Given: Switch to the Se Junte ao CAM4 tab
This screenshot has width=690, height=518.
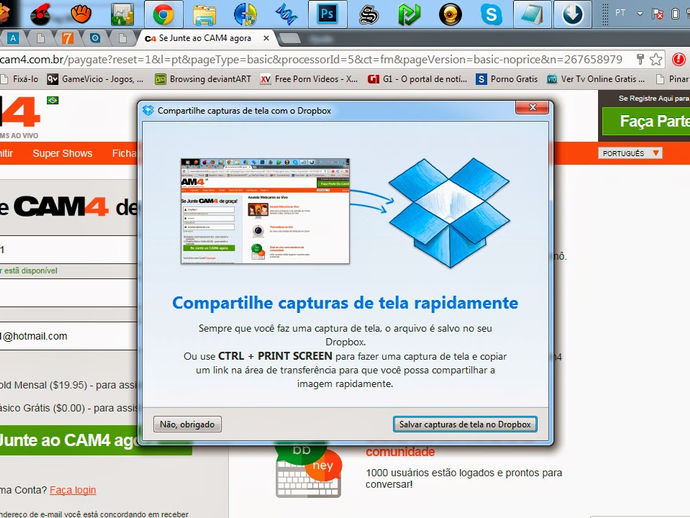Looking at the screenshot, I should tap(205, 38).
